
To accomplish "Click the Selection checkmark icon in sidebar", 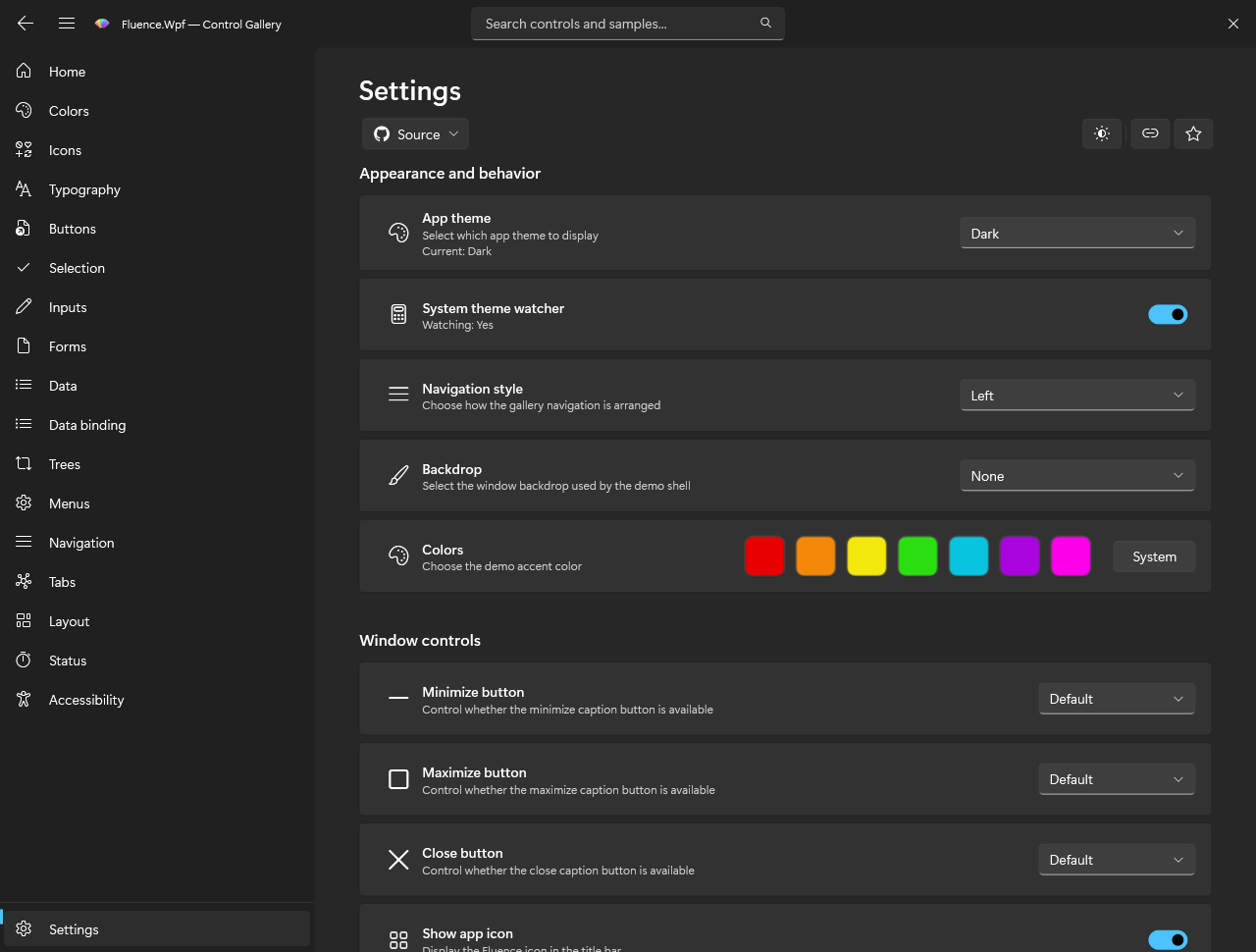I will pyautogui.click(x=24, y=268).
